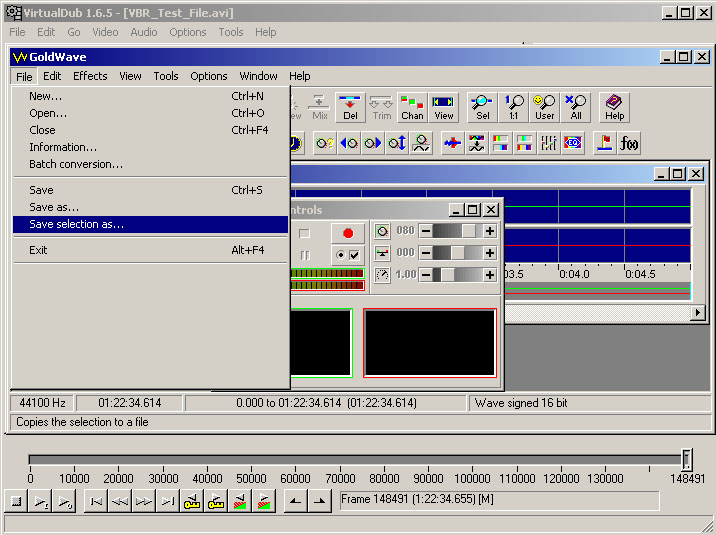Toggle the checkmark box in Device Controls
The width and height of the screenshot is (716, 535).
(354, 255)
